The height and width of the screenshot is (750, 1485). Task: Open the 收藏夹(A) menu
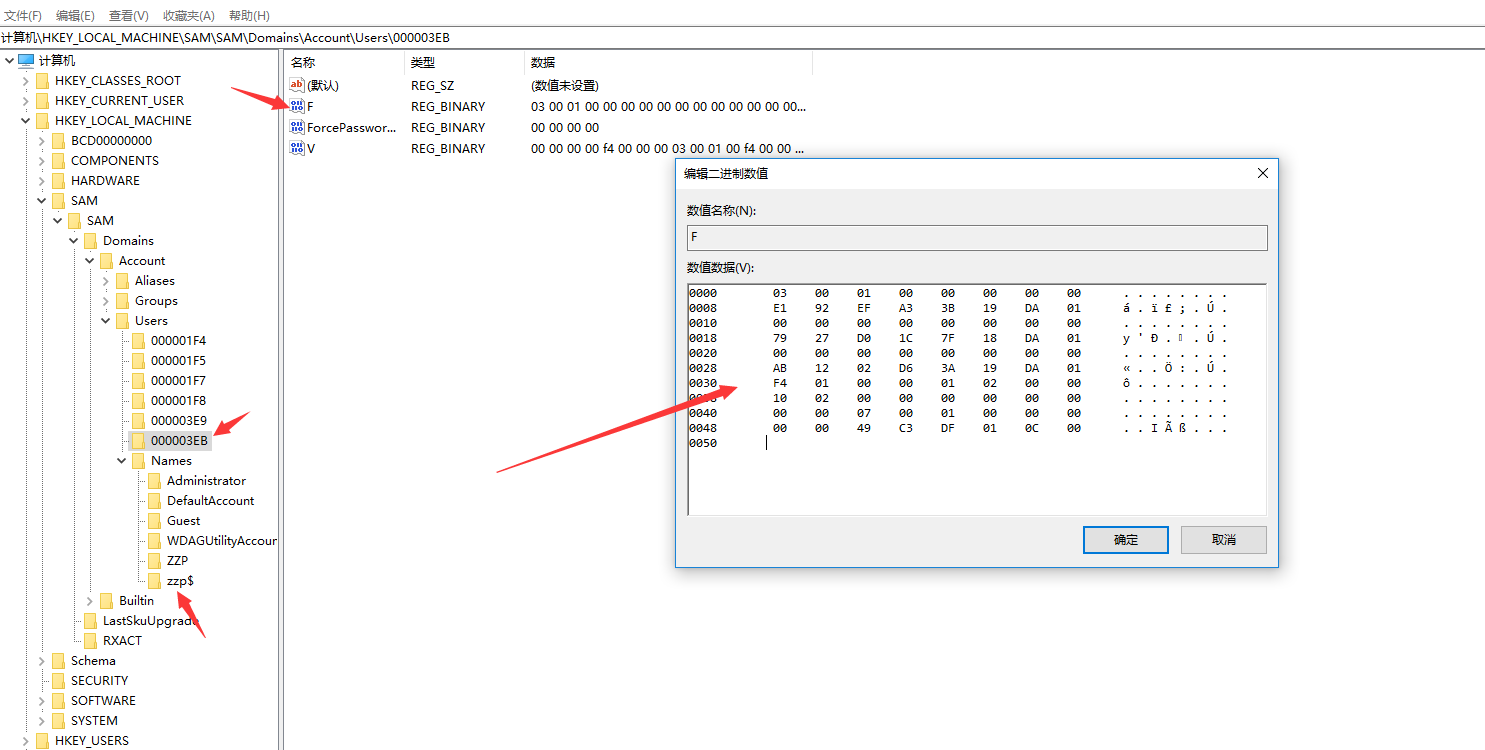[189, 16]
